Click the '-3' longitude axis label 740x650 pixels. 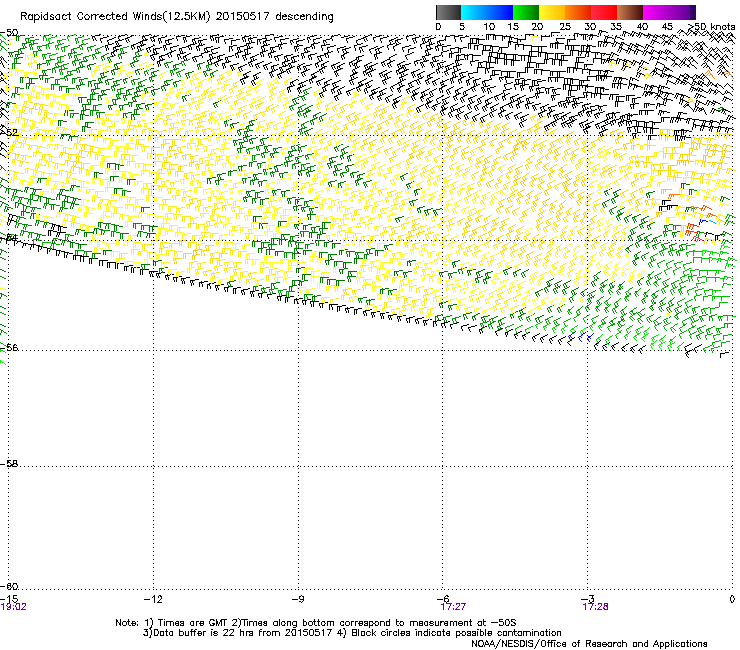coord(587,599)
